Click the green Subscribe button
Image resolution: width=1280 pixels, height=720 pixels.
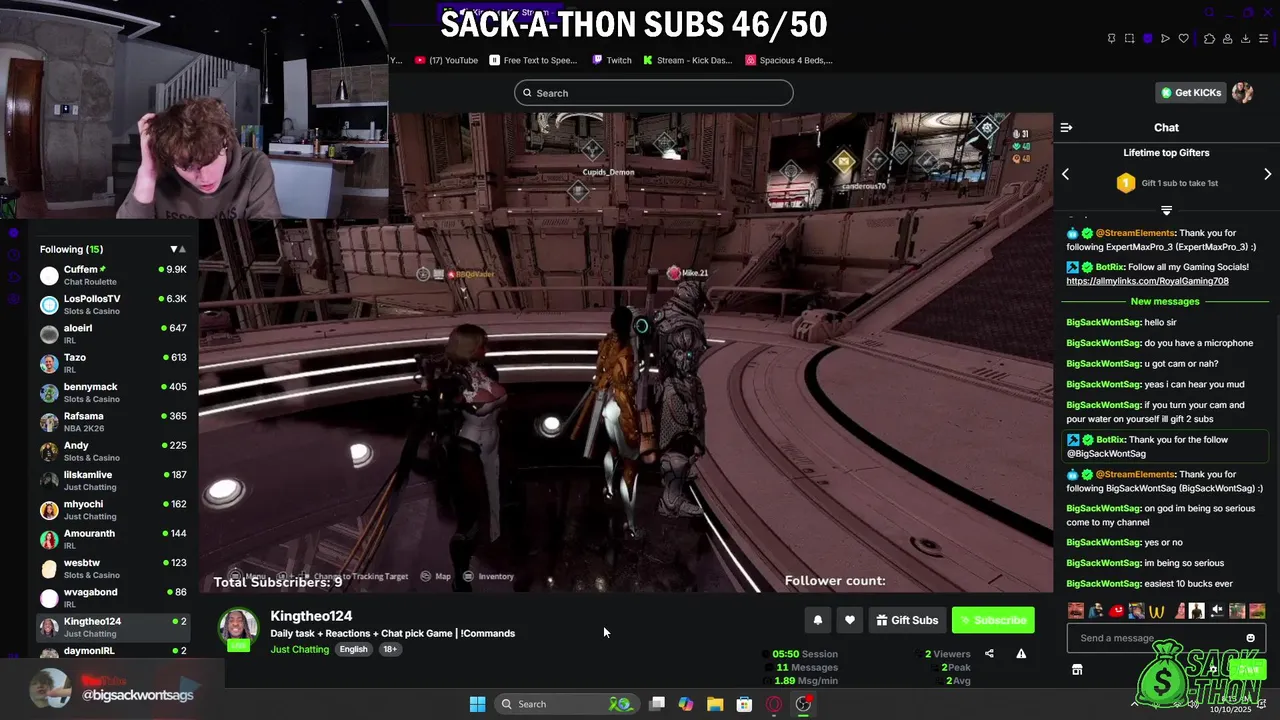993,620
